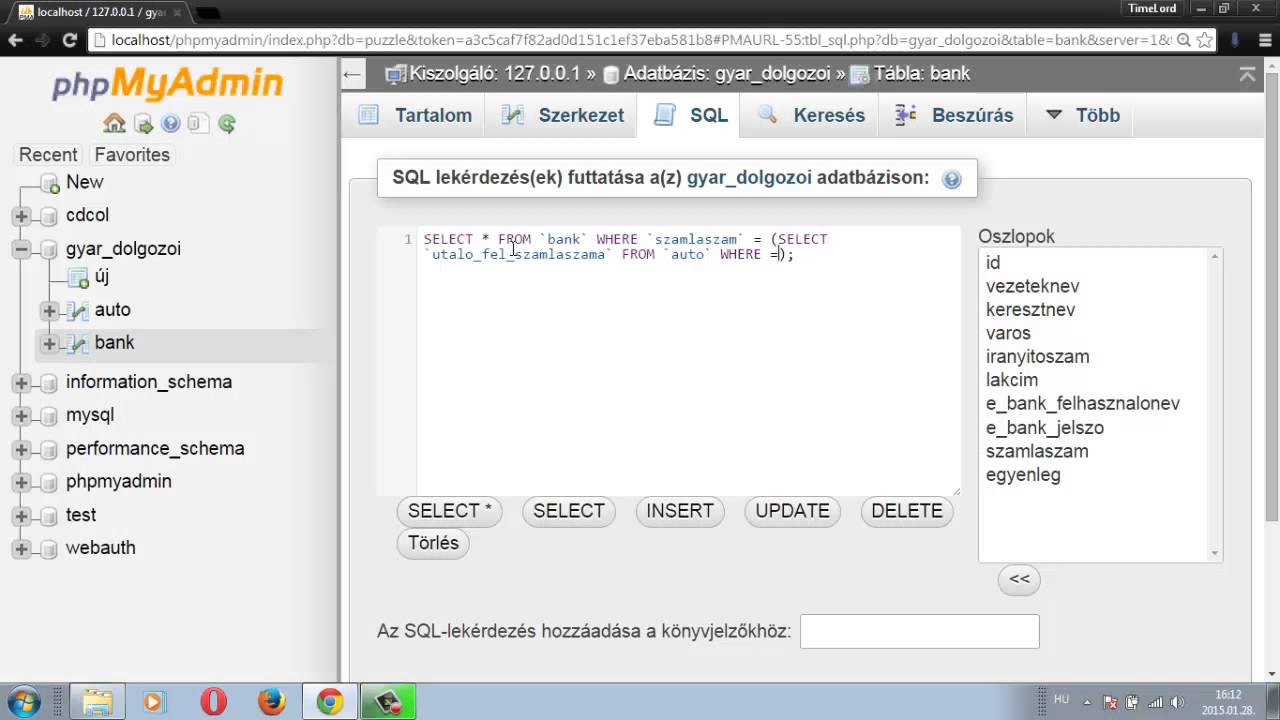1280x720 pixels.
Task: Open Windows Start menu
Action: [x=24, y=701]
